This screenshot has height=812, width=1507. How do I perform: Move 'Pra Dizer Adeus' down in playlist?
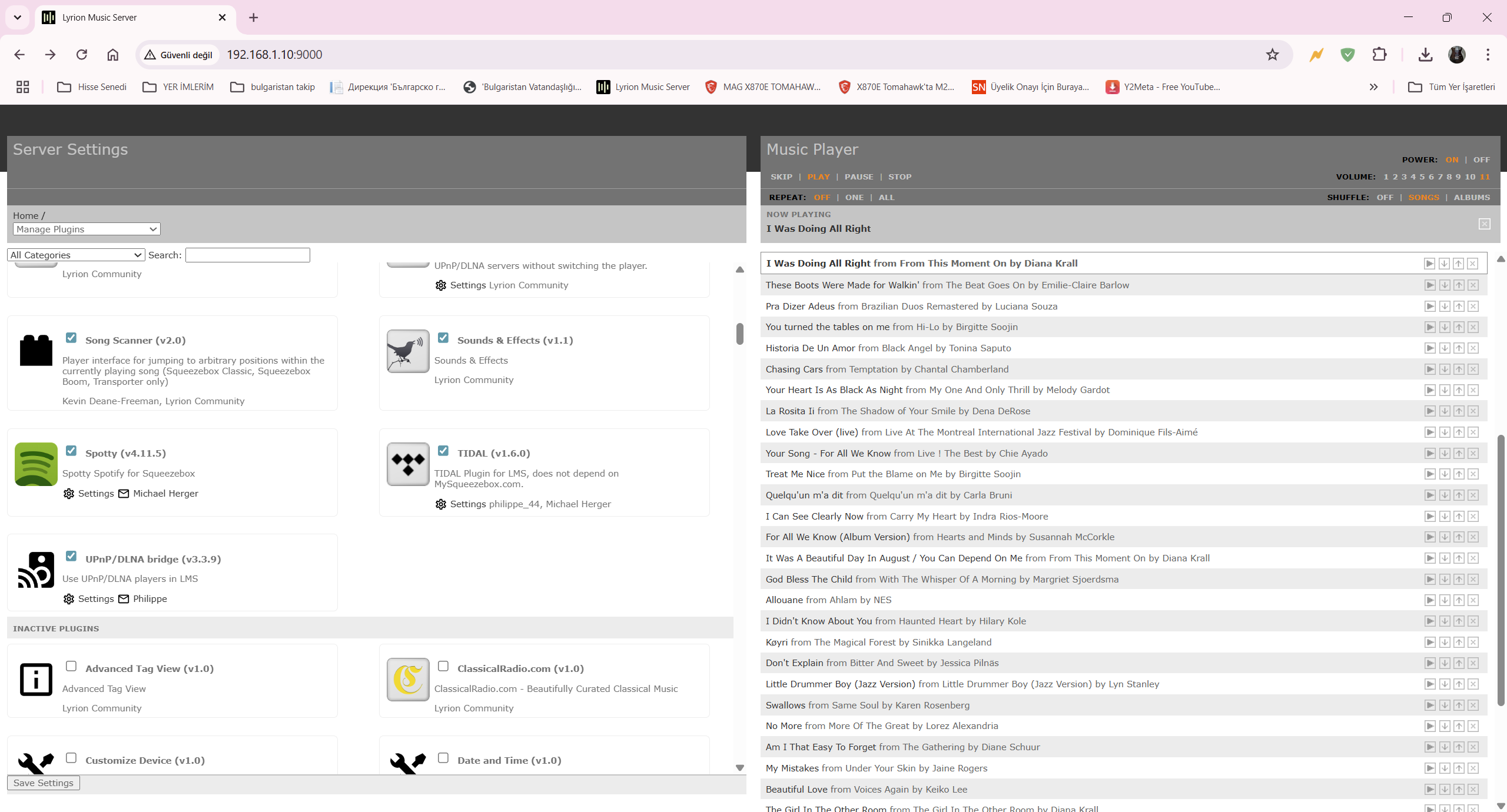1444,306
